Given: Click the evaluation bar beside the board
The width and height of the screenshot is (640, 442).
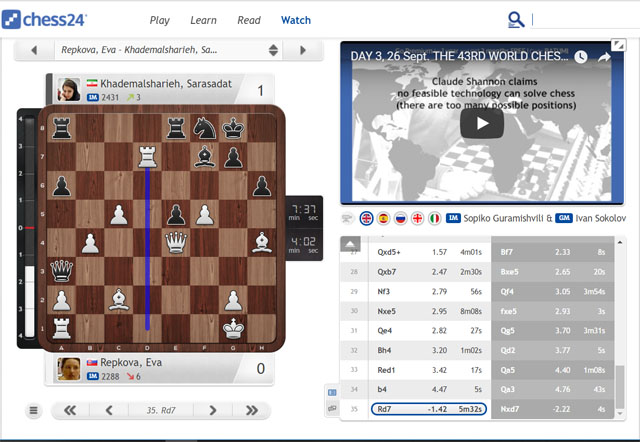Looking at the screenshot, I should click(x=29, y=228).
